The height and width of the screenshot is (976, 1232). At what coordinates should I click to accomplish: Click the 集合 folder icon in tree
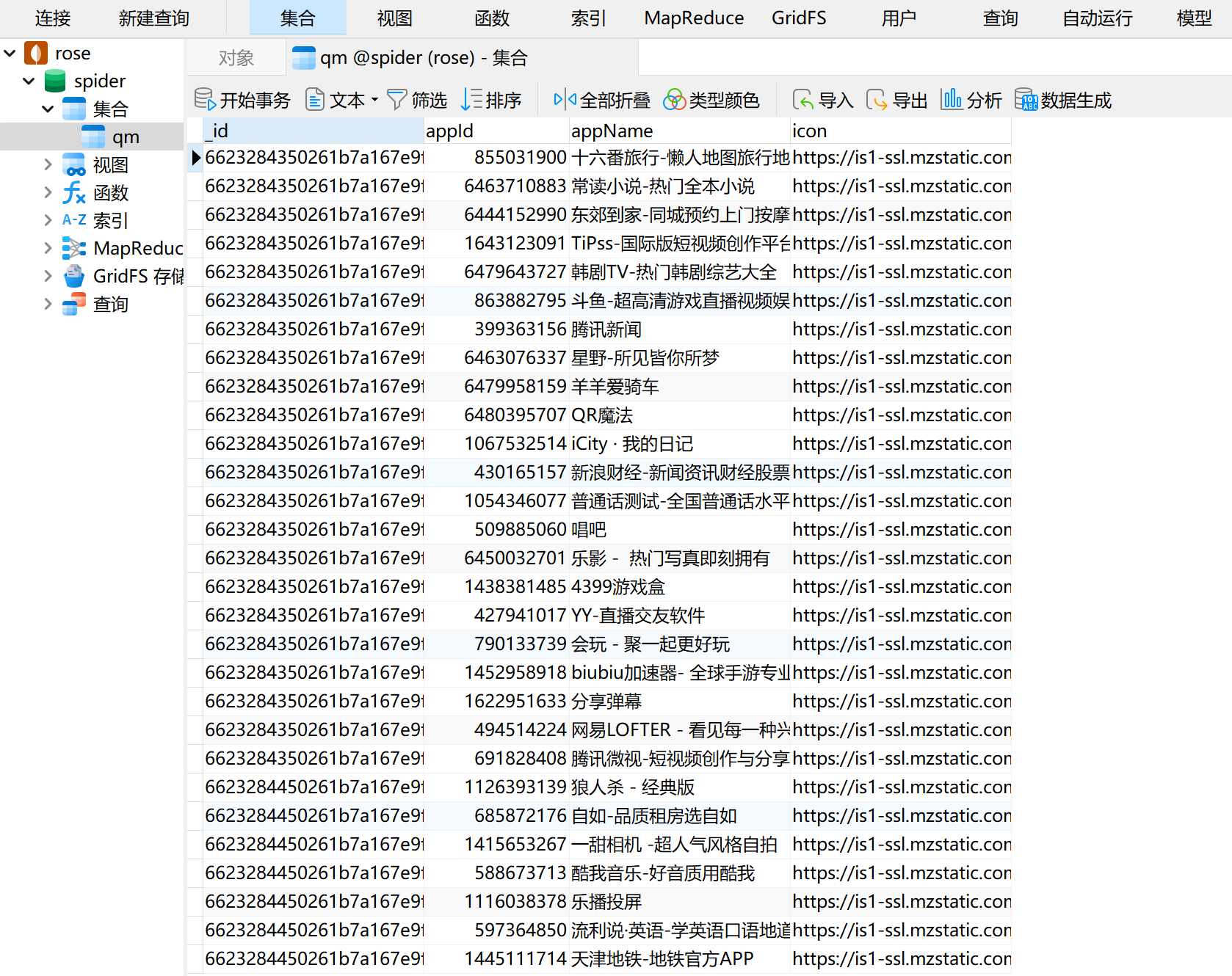(x=74, y=109)
